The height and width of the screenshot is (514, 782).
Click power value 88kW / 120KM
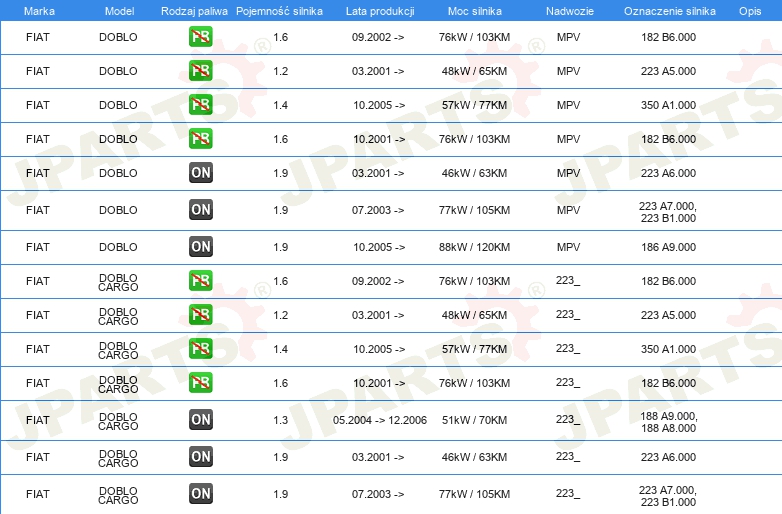click(x=474, y=247)
